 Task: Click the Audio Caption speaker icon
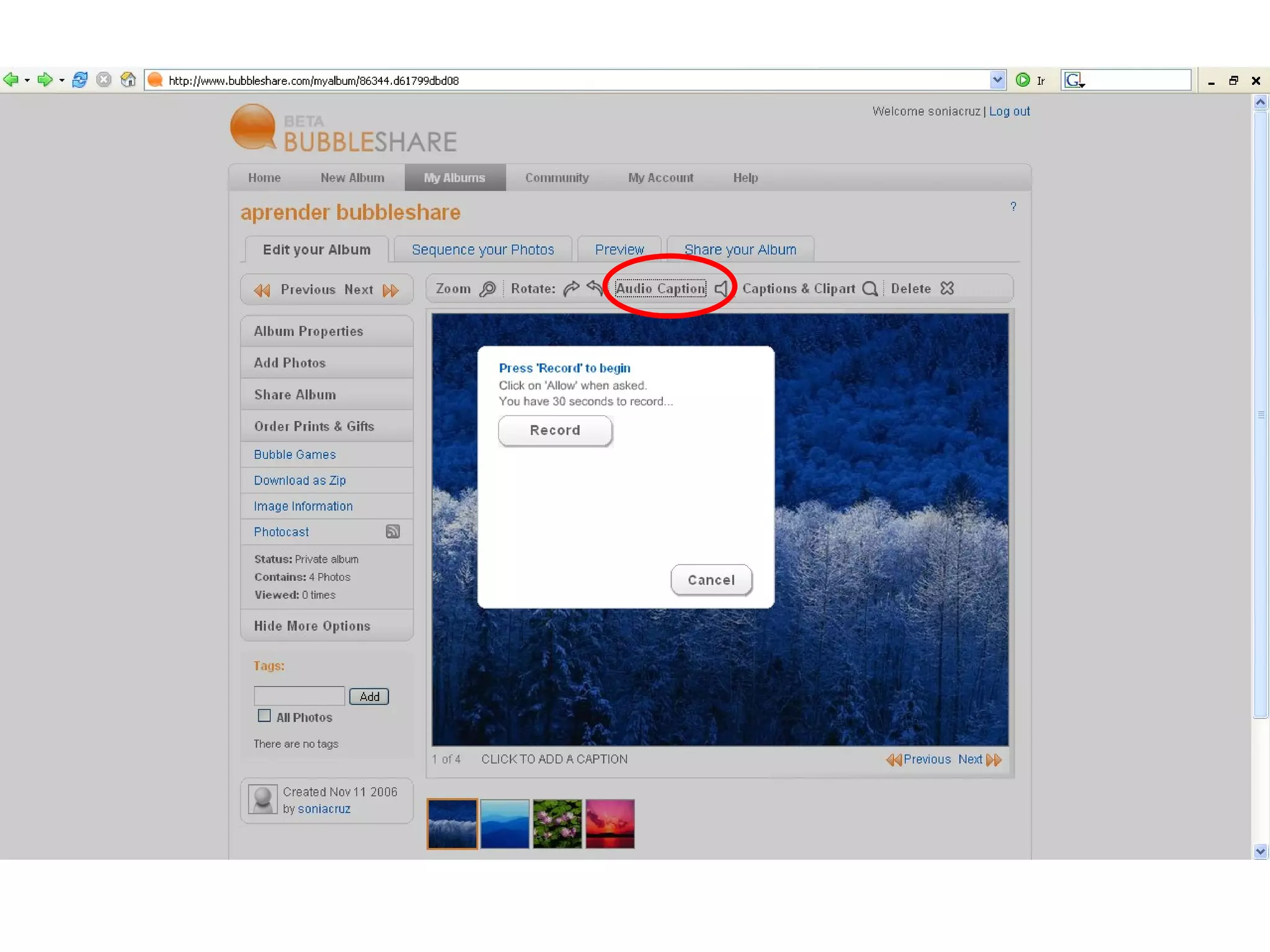tap(721, 289)
